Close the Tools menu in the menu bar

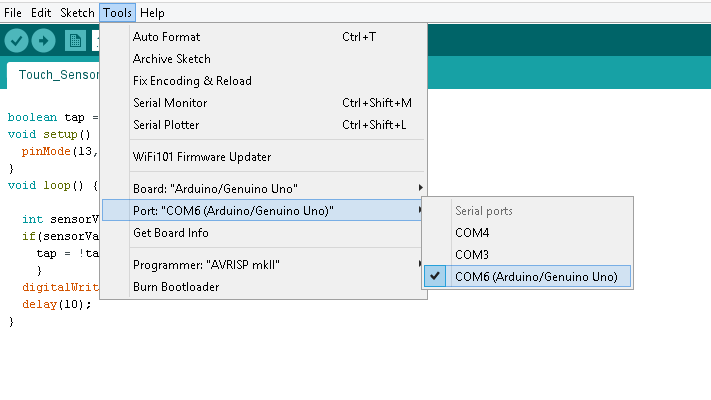tap(117, 13)
